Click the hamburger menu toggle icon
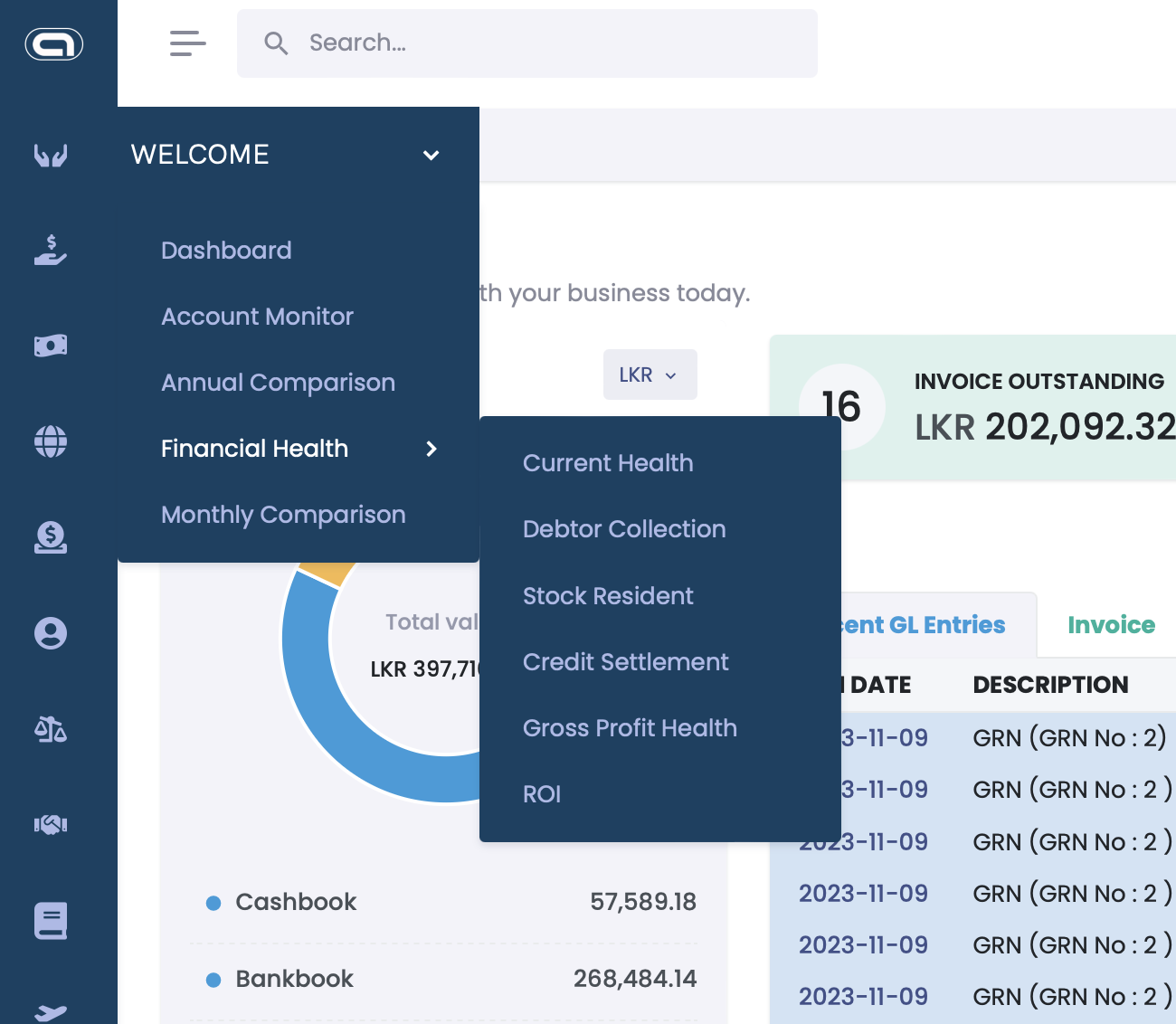The image size is (1176, 1024). (187, 43)
